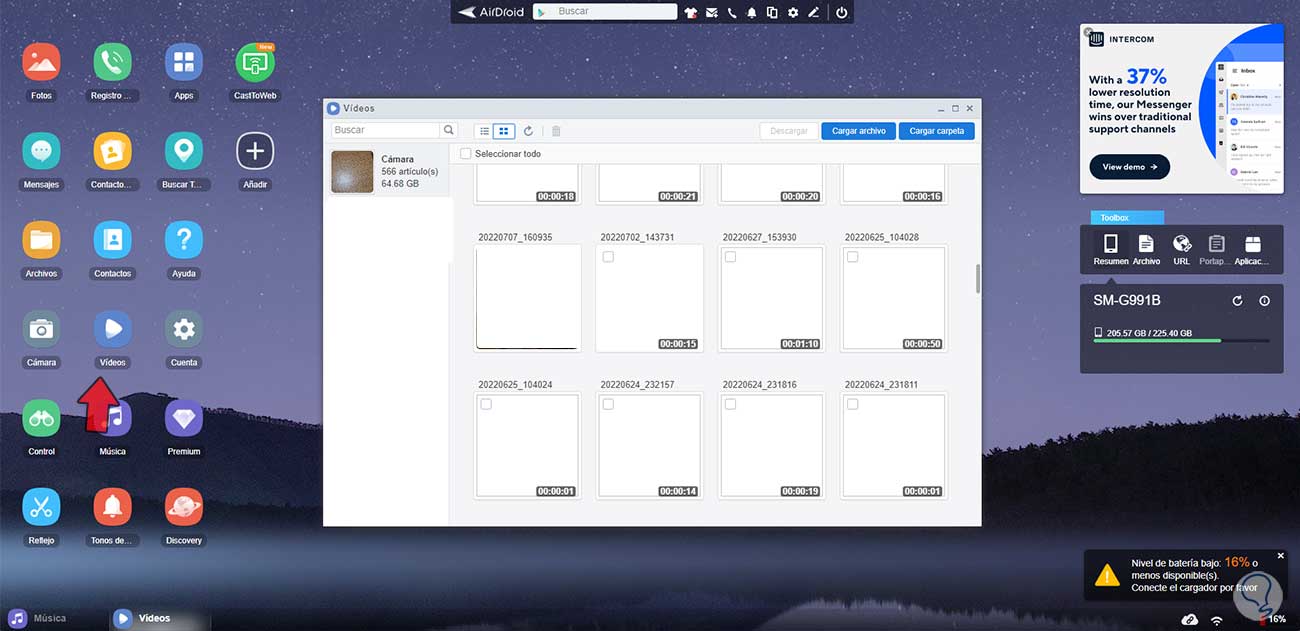Open the Premium diamond icon
Image resolution: width=1300 pixels, height=631 pixels.
point(184,418)
